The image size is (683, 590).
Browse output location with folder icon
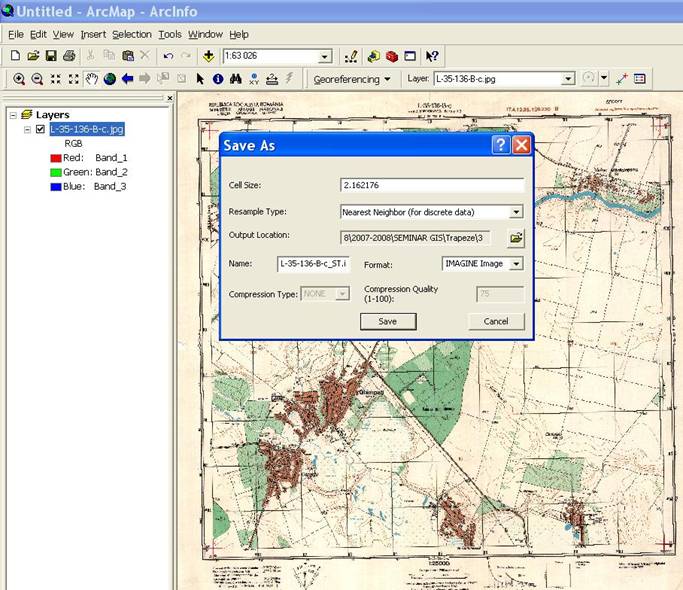[x=516, y=238]
